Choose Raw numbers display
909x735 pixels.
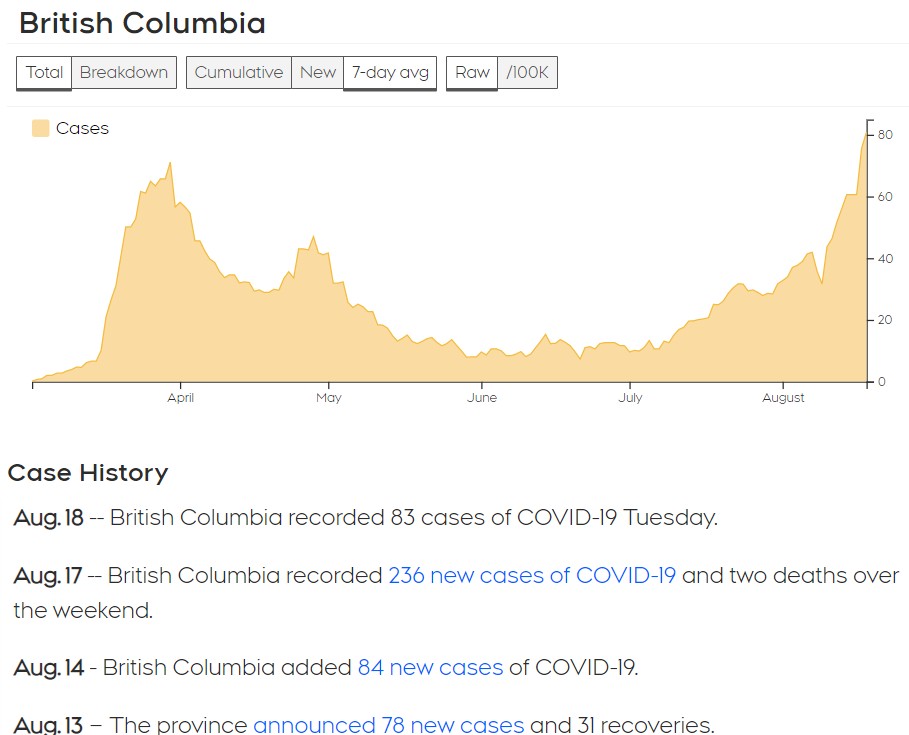(472, 72)
